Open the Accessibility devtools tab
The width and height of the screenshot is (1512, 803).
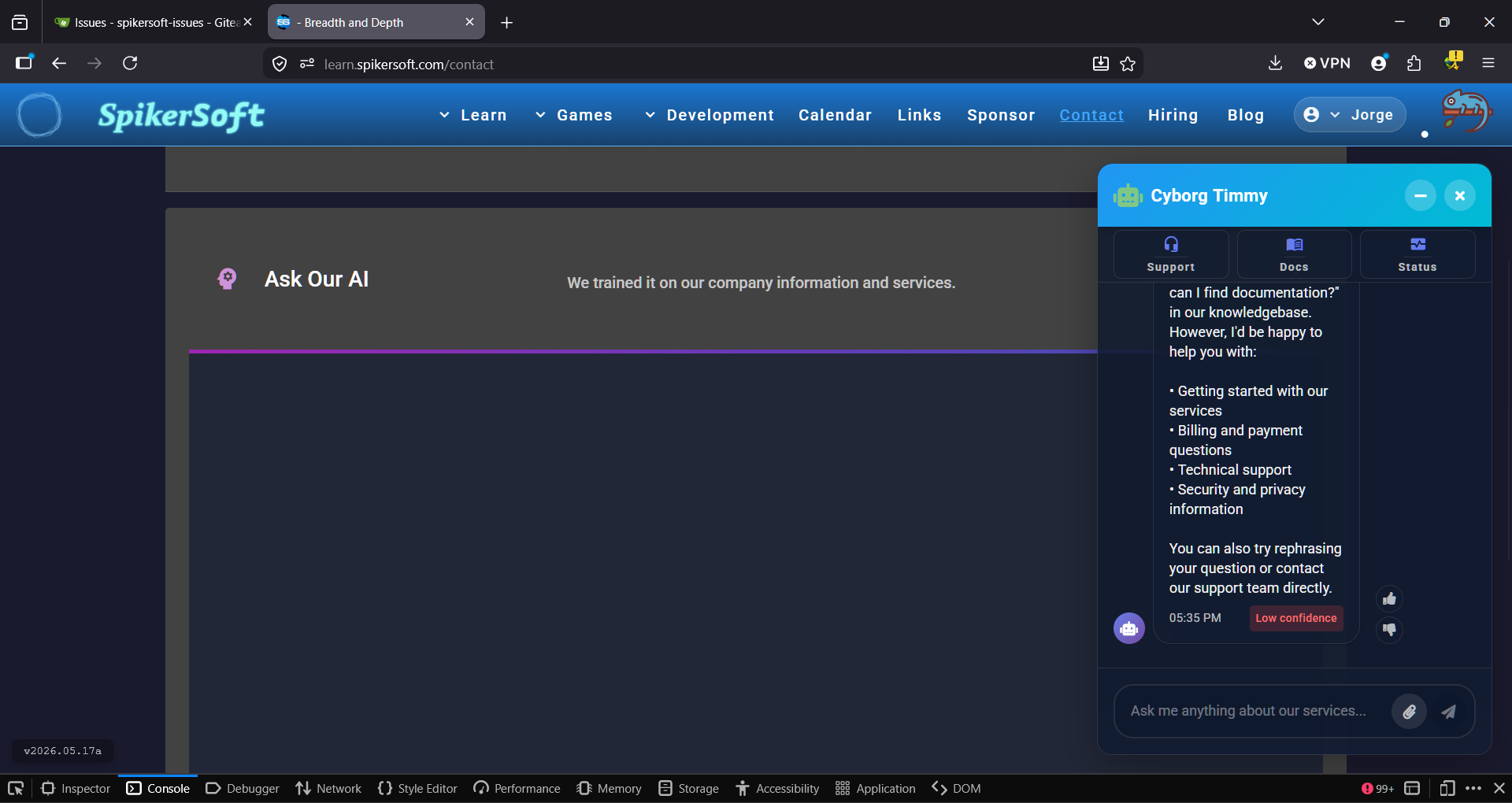(777, 789)
